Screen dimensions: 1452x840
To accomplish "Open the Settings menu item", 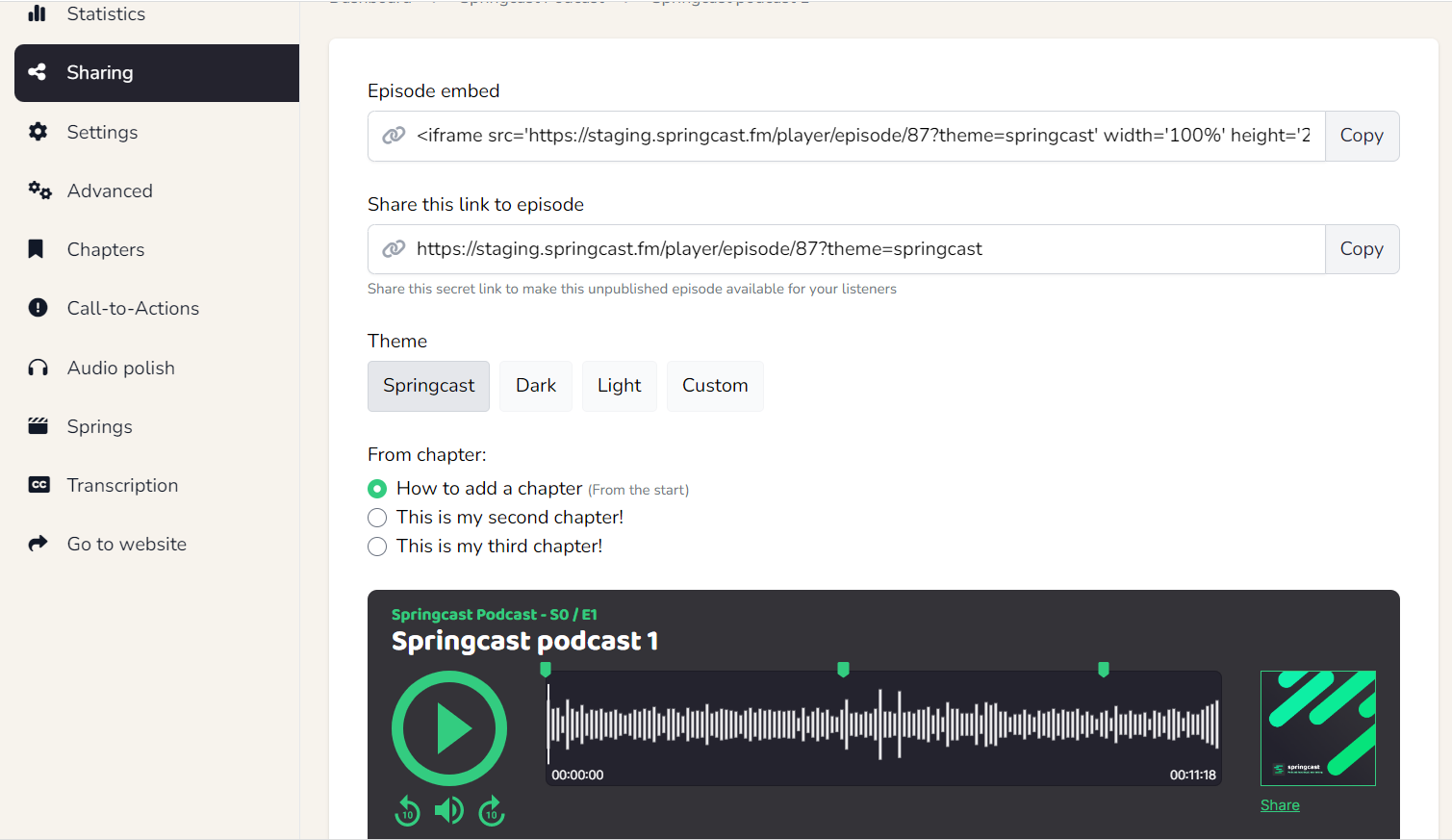I will 102,132.
